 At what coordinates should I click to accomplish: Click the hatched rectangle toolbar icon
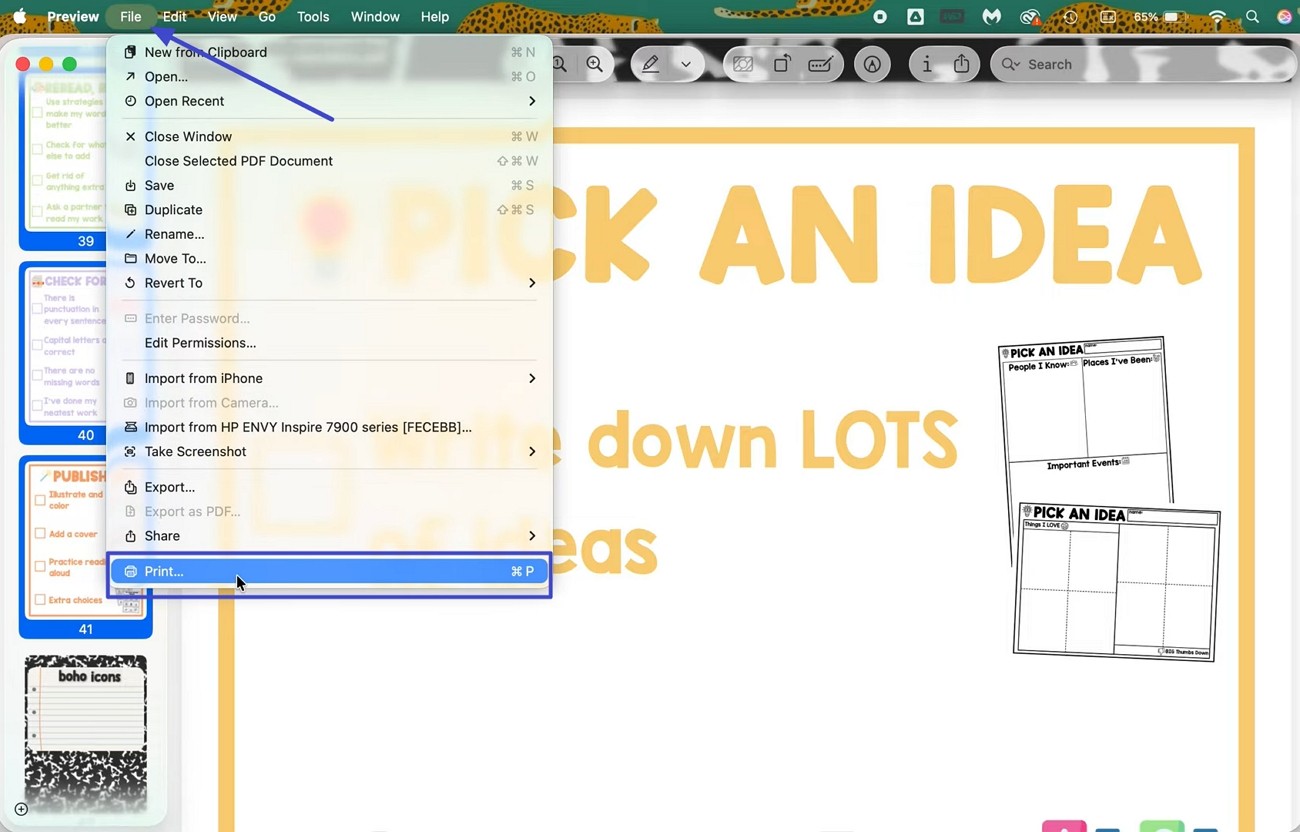[x=743, y=64]
